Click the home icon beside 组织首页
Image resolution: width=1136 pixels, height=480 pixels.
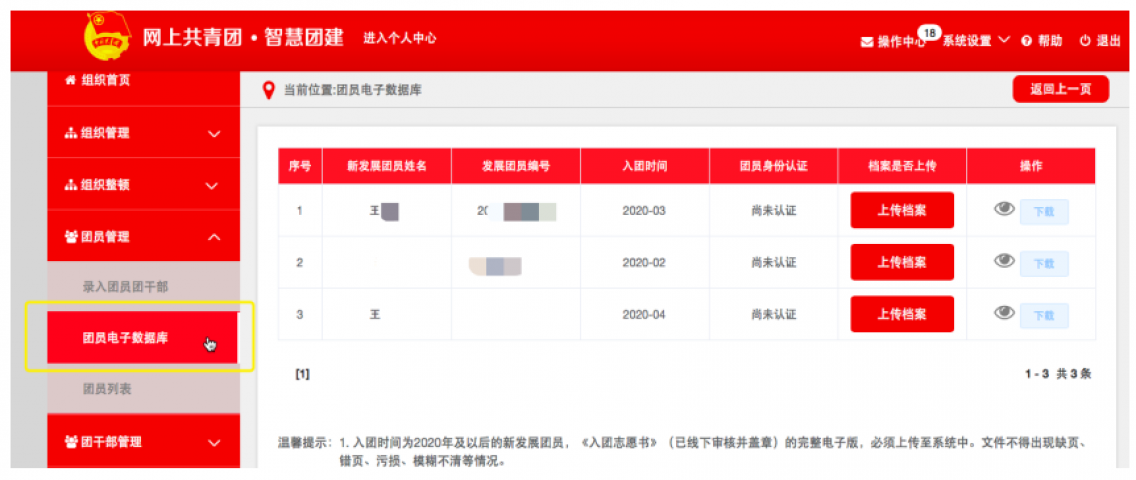(70, 80)
